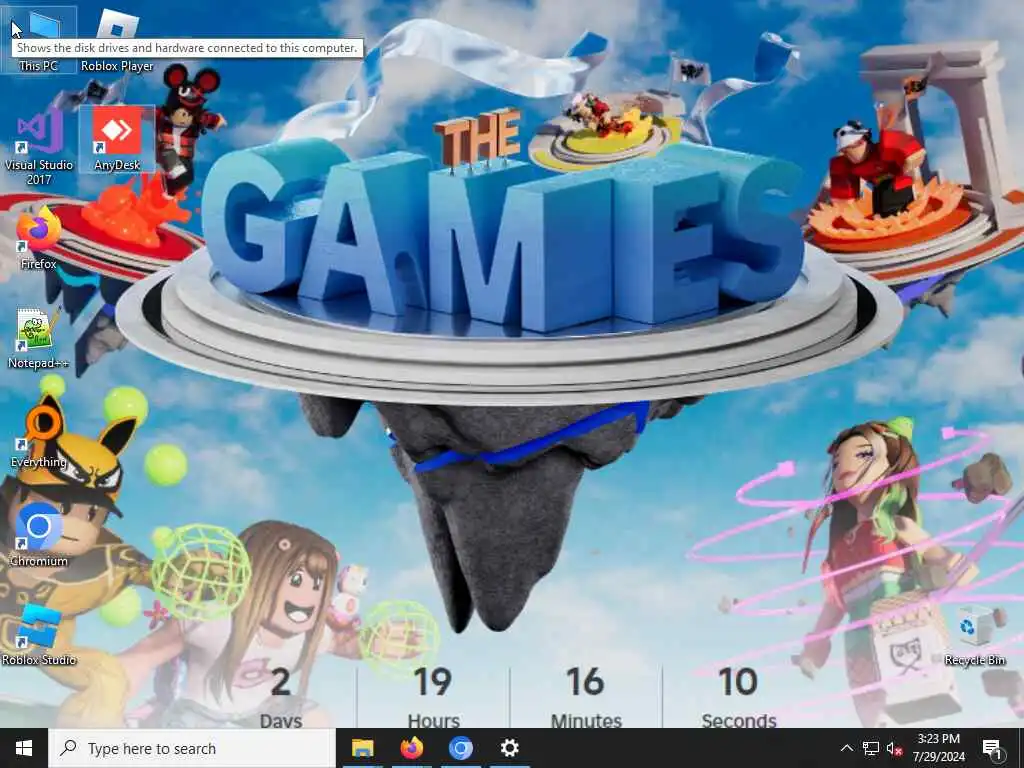The height and width of the screenshot is (768, 1024).
Task: Open the notification center icon
Action: click(x=992, y=748)
